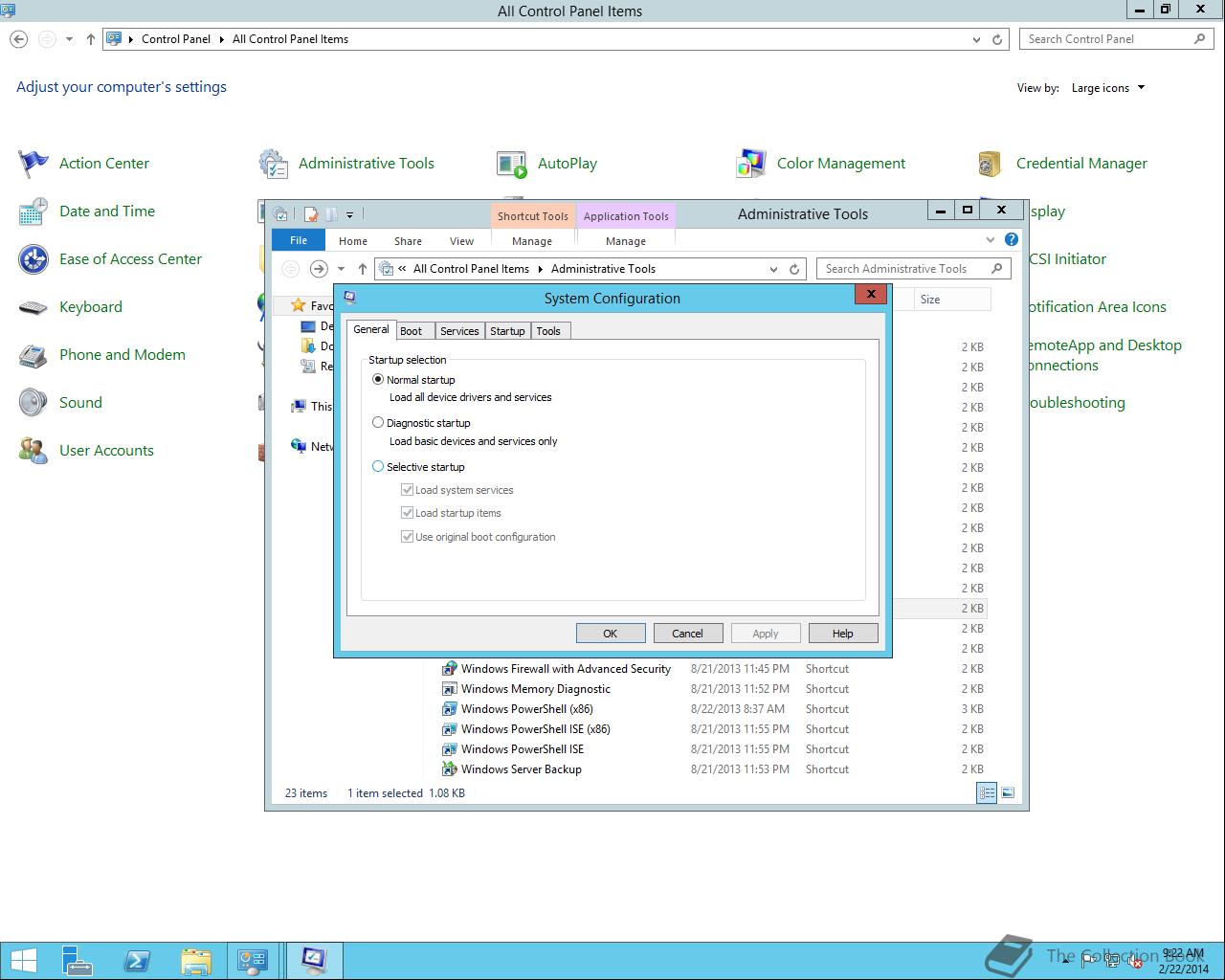Go up one level in Administrative Tools

click(363, 269)
